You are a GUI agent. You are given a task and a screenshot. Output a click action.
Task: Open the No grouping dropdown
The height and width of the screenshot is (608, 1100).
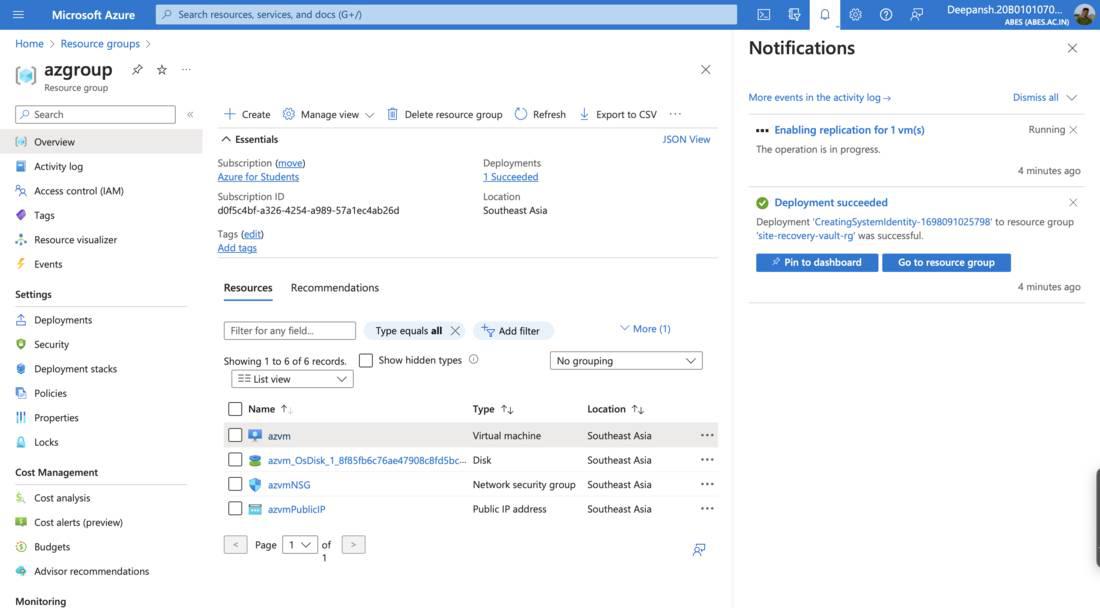tap(626, 361)
